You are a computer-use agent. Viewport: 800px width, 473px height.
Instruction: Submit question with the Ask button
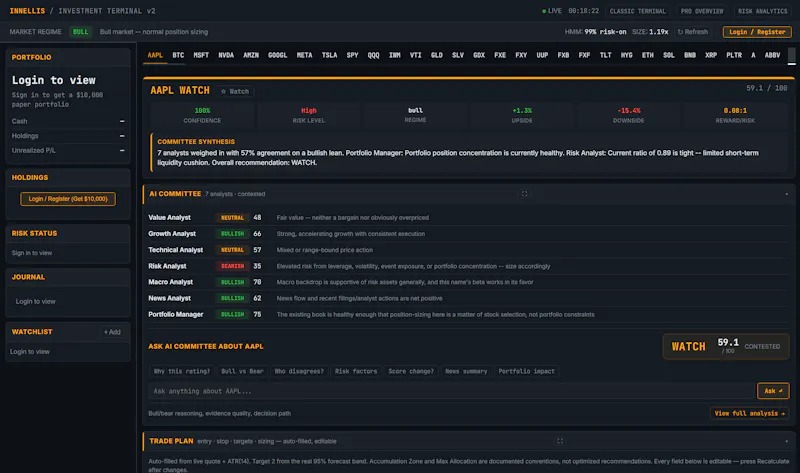pyautogui.click(x=773, y=391)
